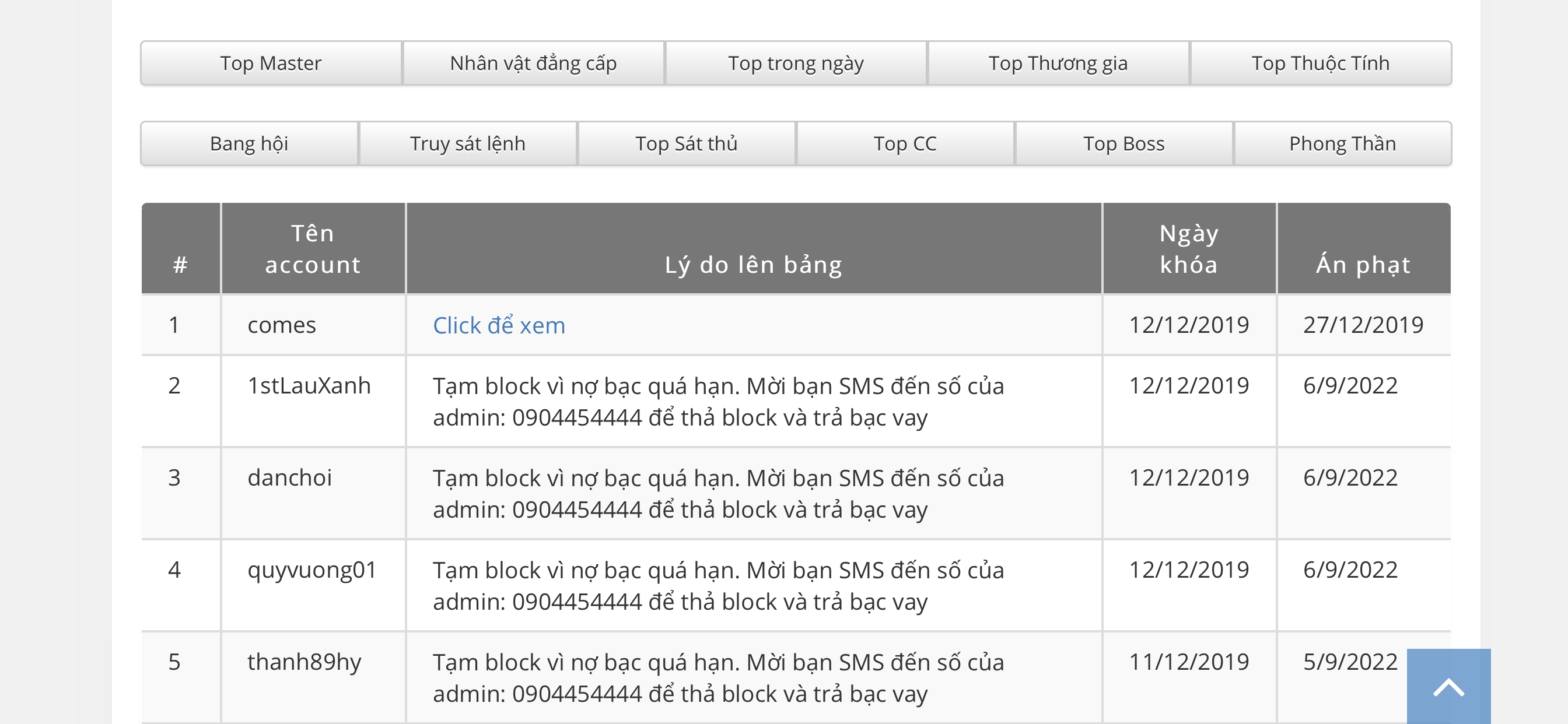The width and height of the screenshot is (1568, 724).
Task: Open the Top Boss ranking
Action: (x=1123, y=143)
